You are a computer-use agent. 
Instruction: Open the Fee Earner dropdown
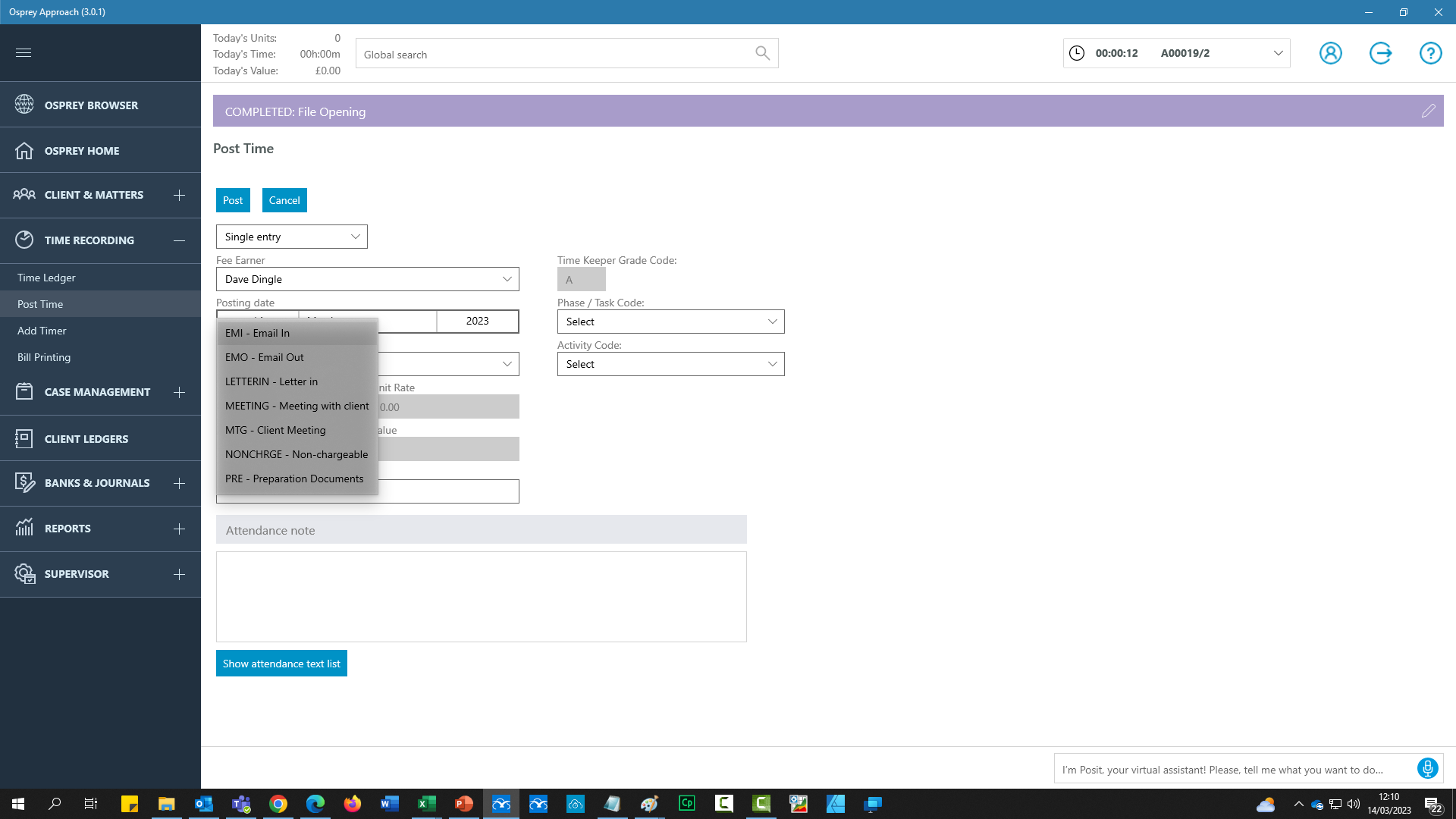point(507,279)
